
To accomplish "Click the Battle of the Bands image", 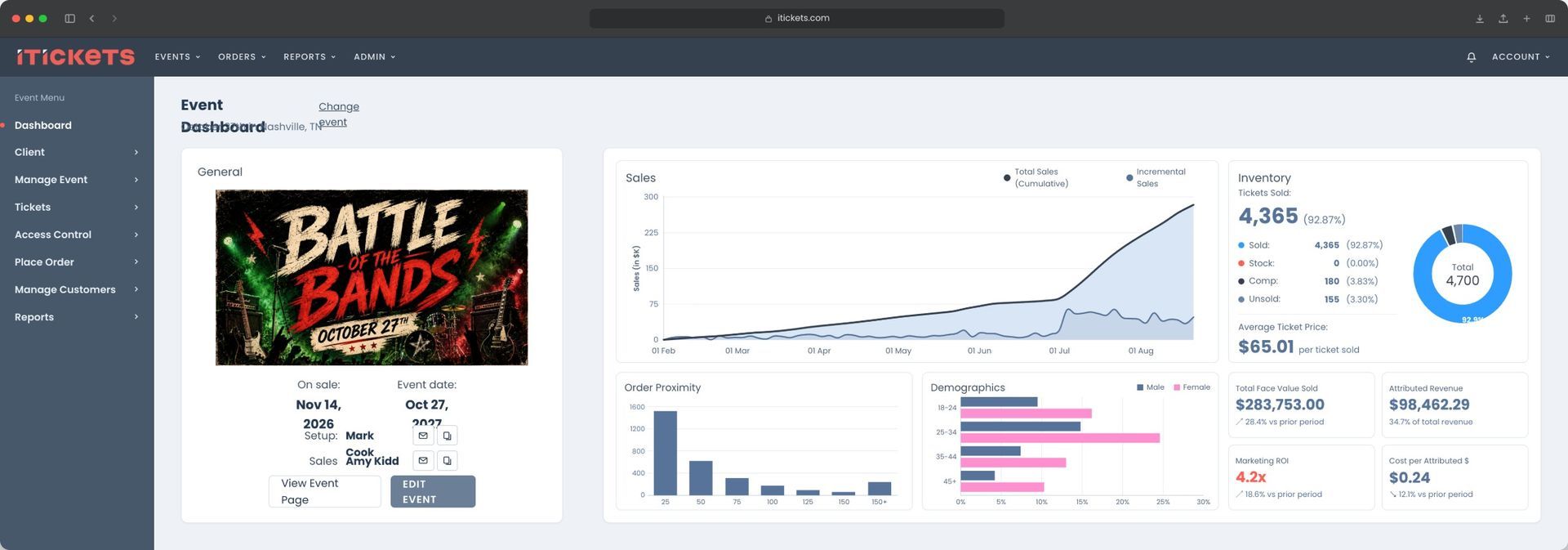I will (372, 278).
